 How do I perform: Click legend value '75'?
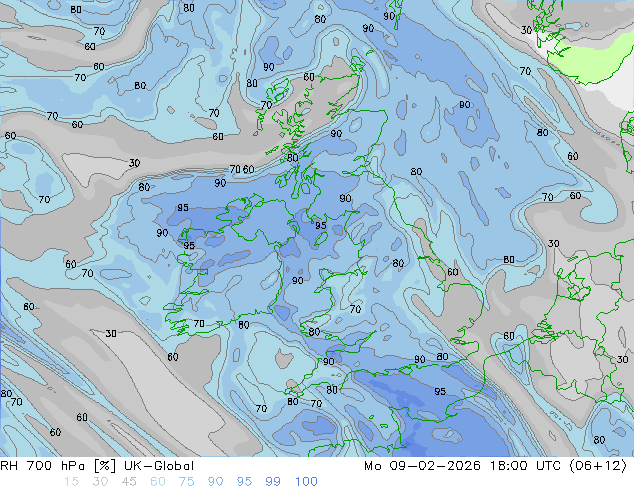point(186,482)
